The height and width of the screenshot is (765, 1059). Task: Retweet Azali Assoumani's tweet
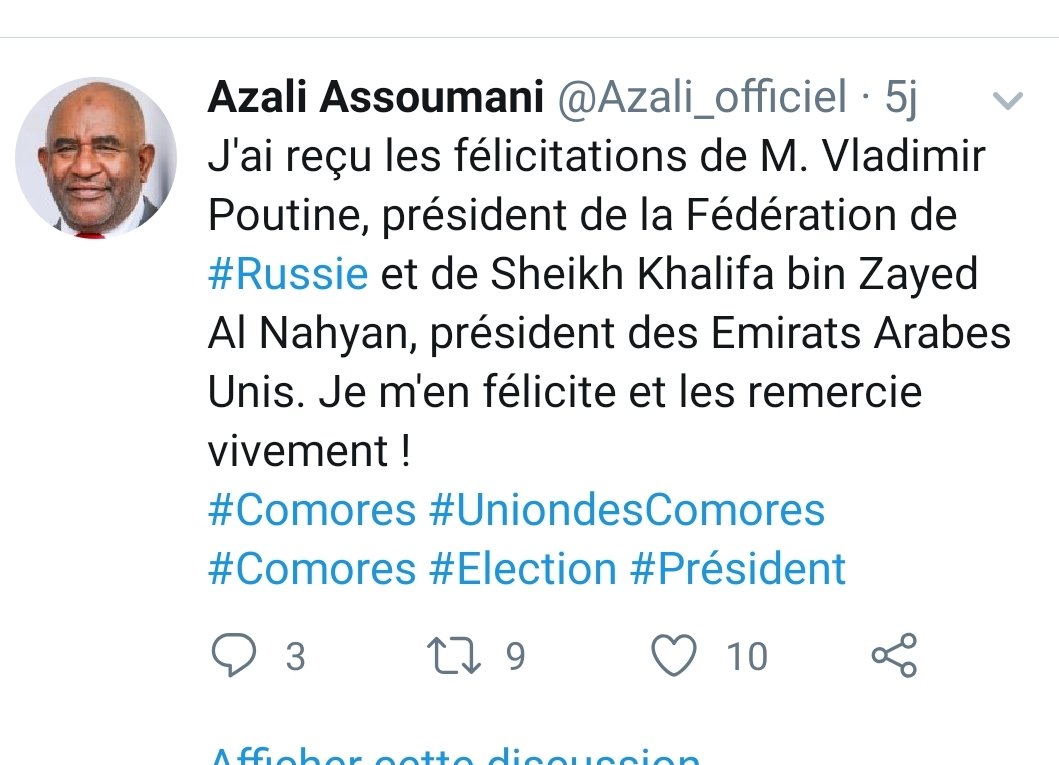454,656
